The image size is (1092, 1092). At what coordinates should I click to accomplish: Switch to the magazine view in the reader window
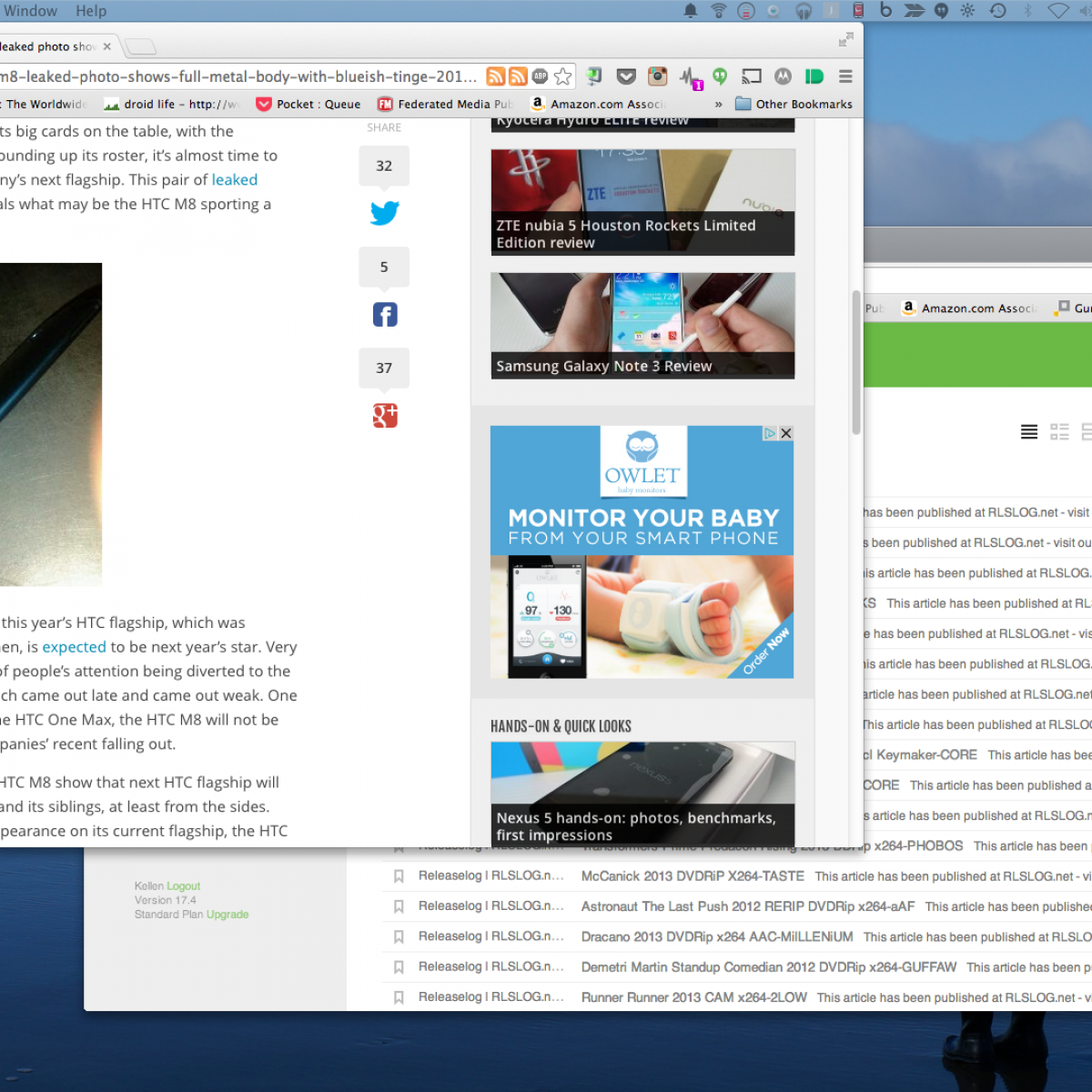pos(1059,432)
